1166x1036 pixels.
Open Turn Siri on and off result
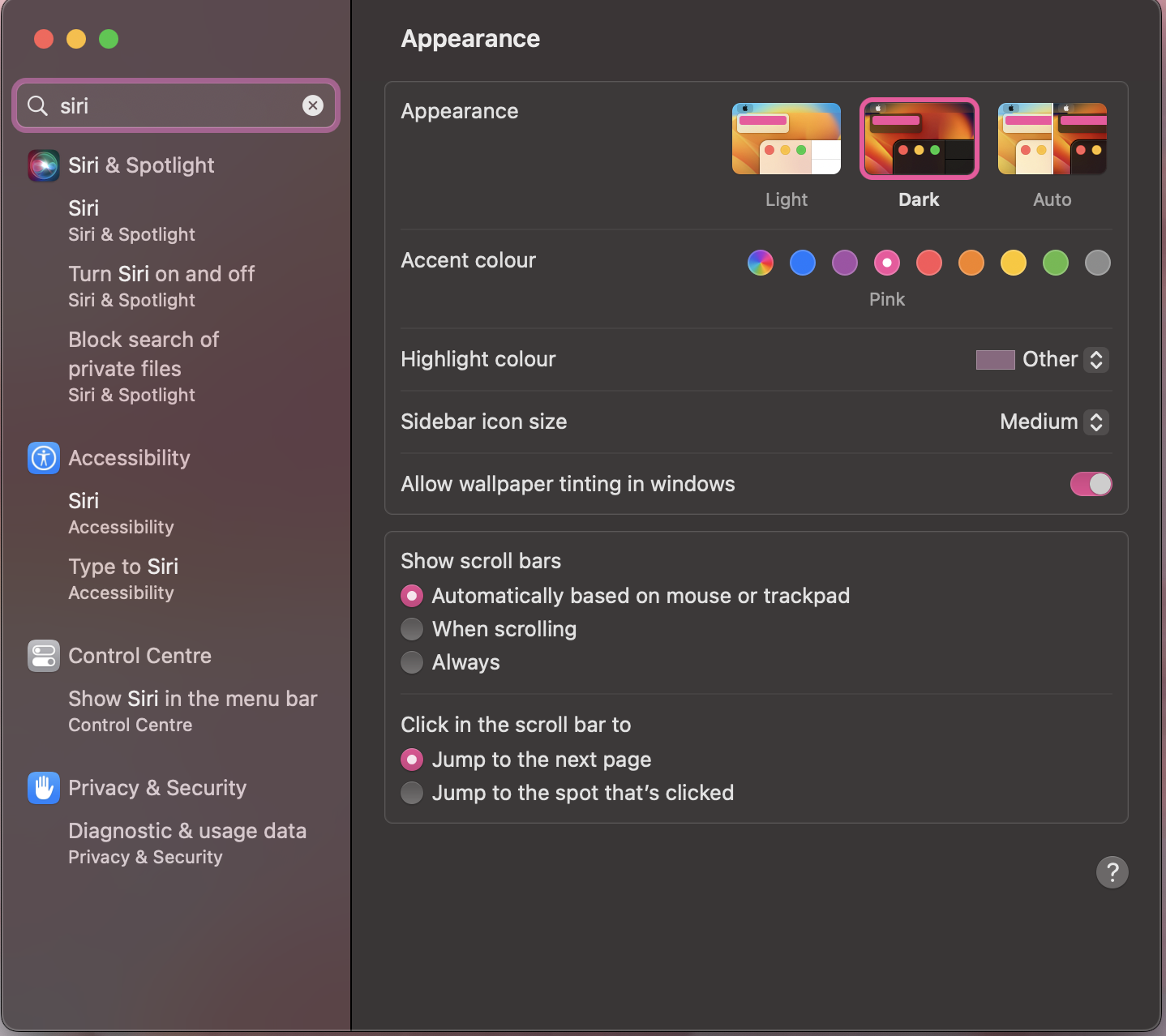pyautogui.click(x=161, y=286)
